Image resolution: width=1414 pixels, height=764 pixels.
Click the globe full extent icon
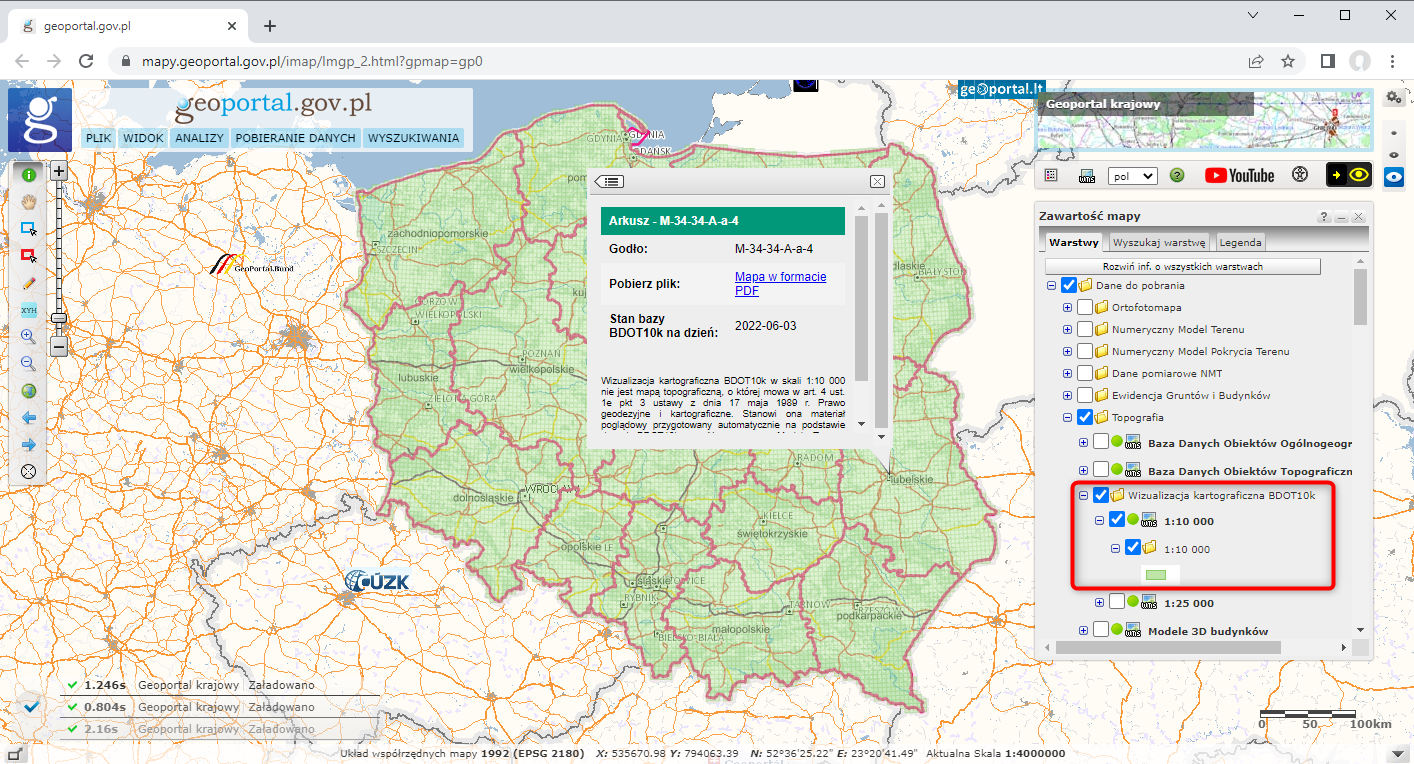coord(28,390)
